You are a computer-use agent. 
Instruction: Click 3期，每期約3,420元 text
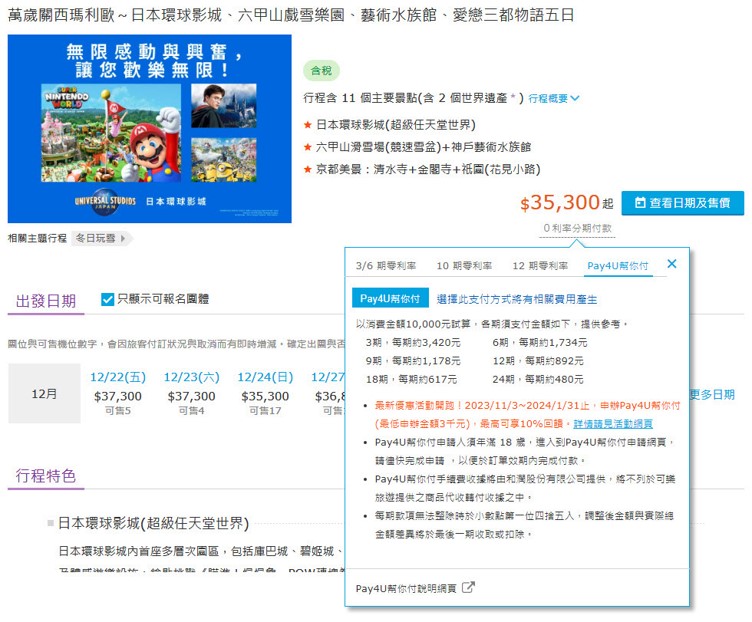[x=413, y=343]
